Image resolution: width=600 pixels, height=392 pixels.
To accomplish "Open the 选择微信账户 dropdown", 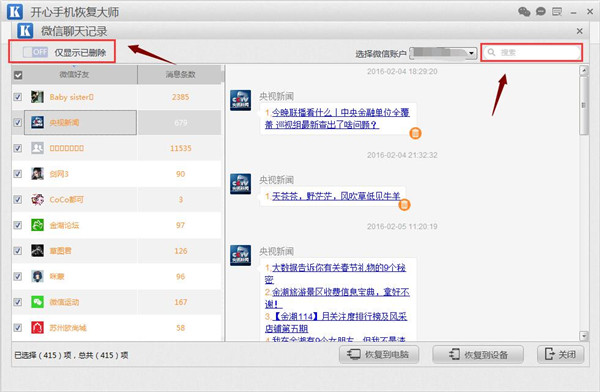I will pyautogui.click(x=443, y=53).
